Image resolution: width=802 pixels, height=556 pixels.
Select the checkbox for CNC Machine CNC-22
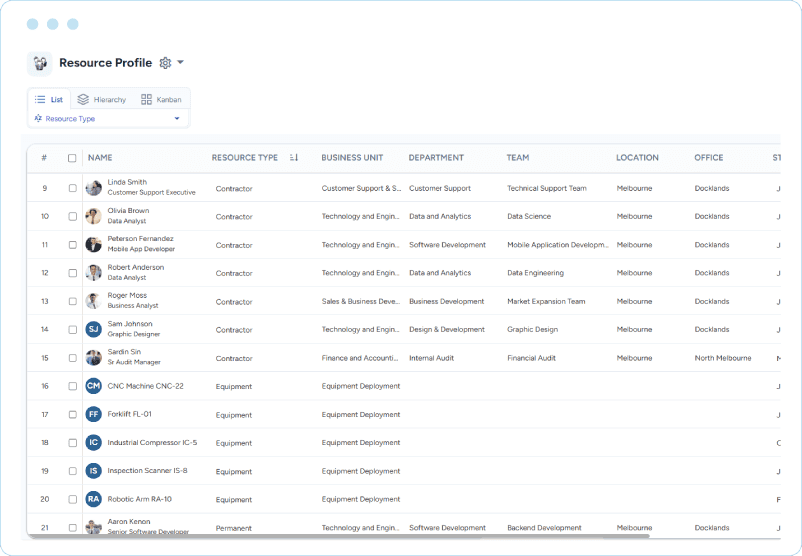(73, 386)
